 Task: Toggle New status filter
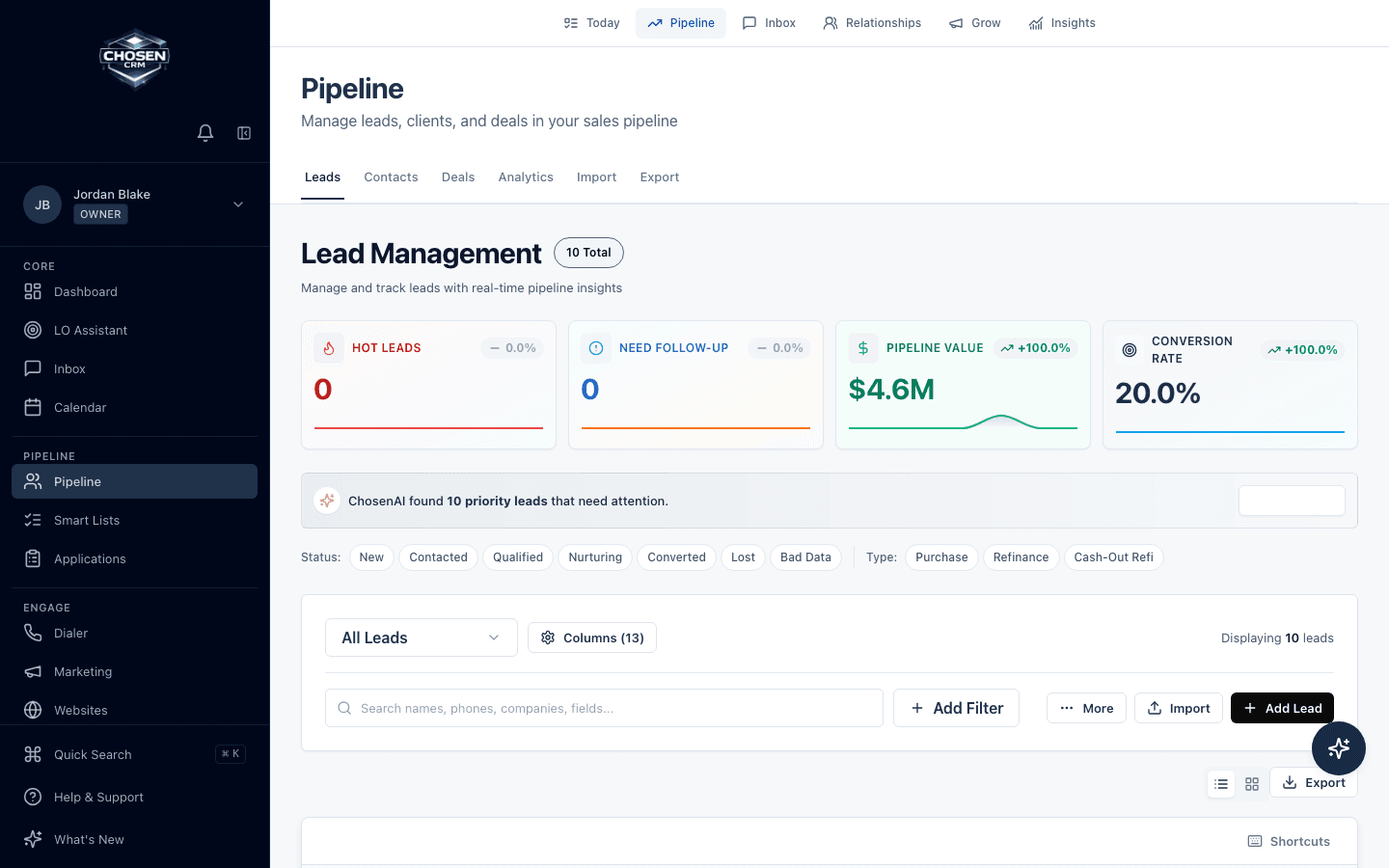371,557
